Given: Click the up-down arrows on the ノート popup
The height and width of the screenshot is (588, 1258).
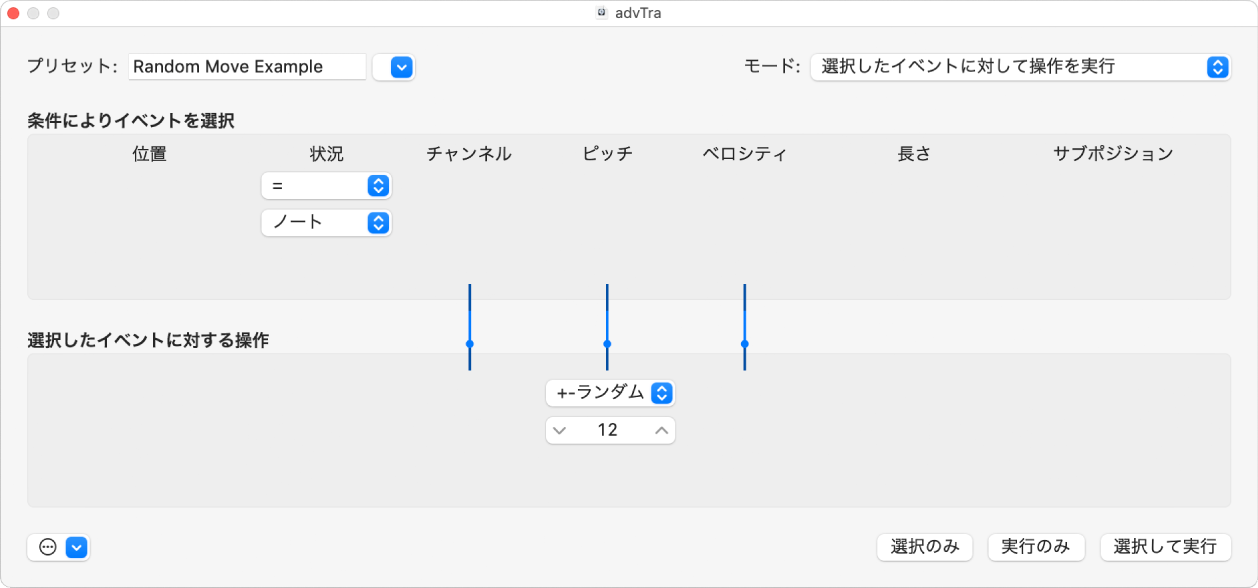Looking at the screenshot, I should click(x=378, y=223).
